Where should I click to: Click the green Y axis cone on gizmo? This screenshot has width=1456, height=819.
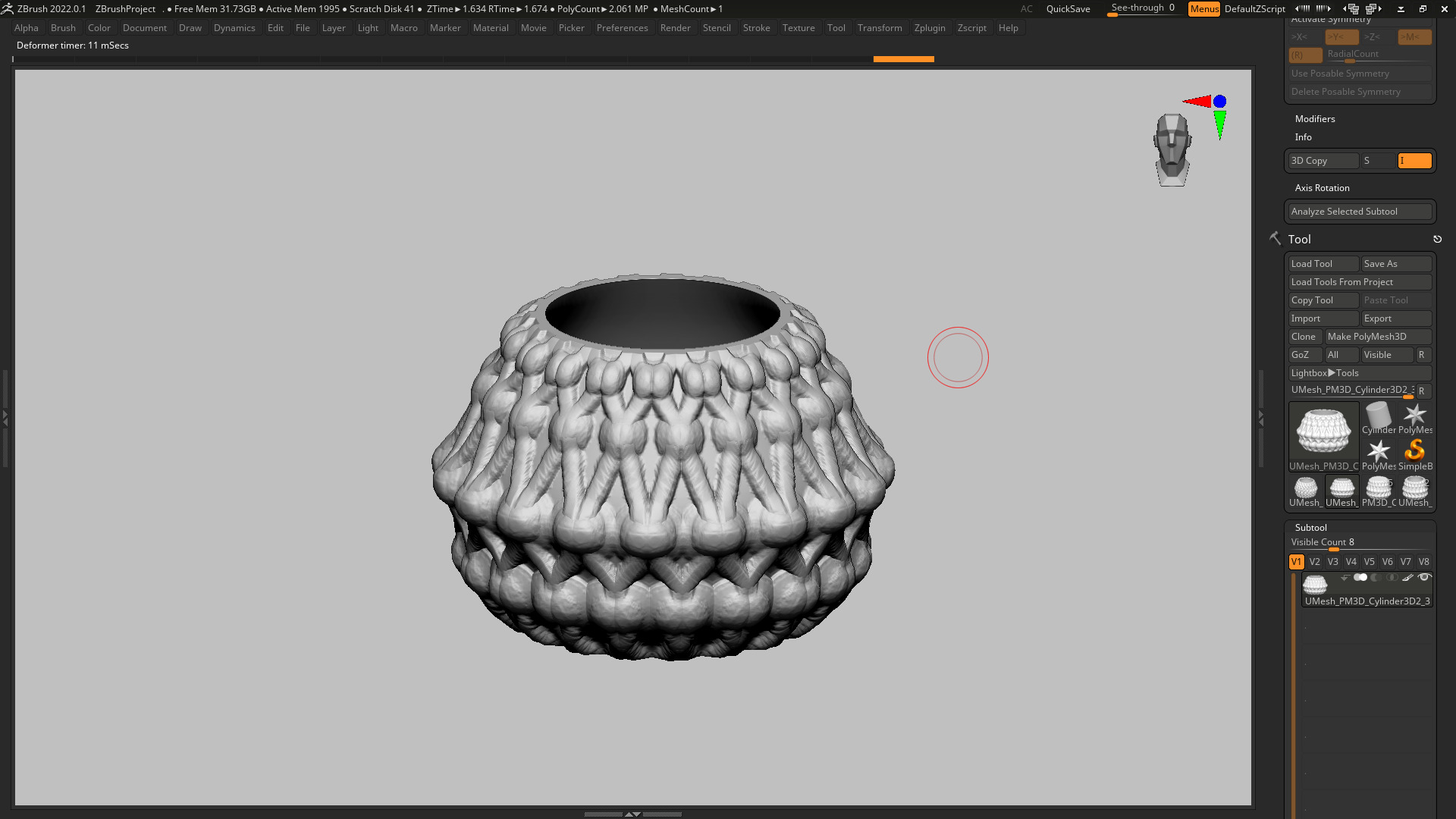pos(1219,125)
